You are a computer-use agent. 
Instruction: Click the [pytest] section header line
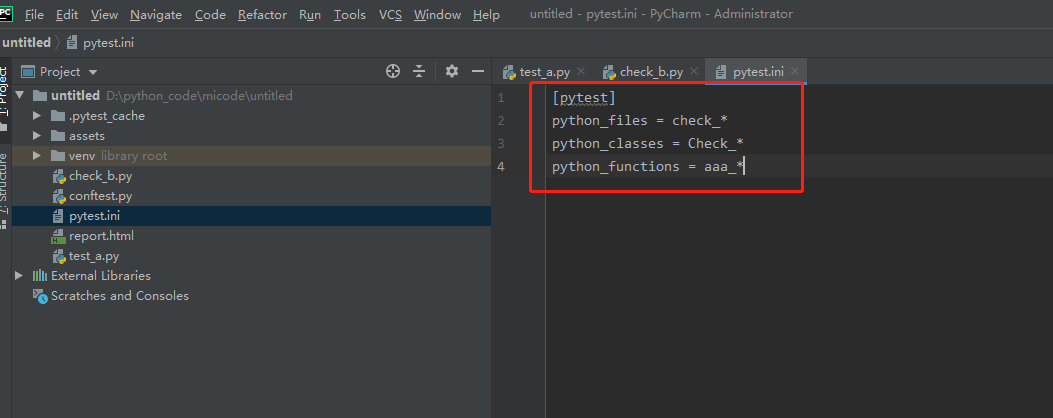(584, 98)
